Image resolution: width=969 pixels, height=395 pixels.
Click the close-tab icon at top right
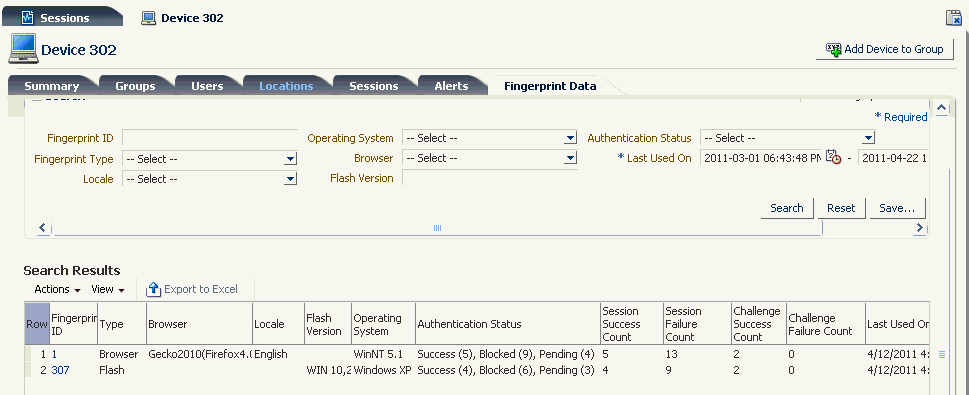(954, 18)
